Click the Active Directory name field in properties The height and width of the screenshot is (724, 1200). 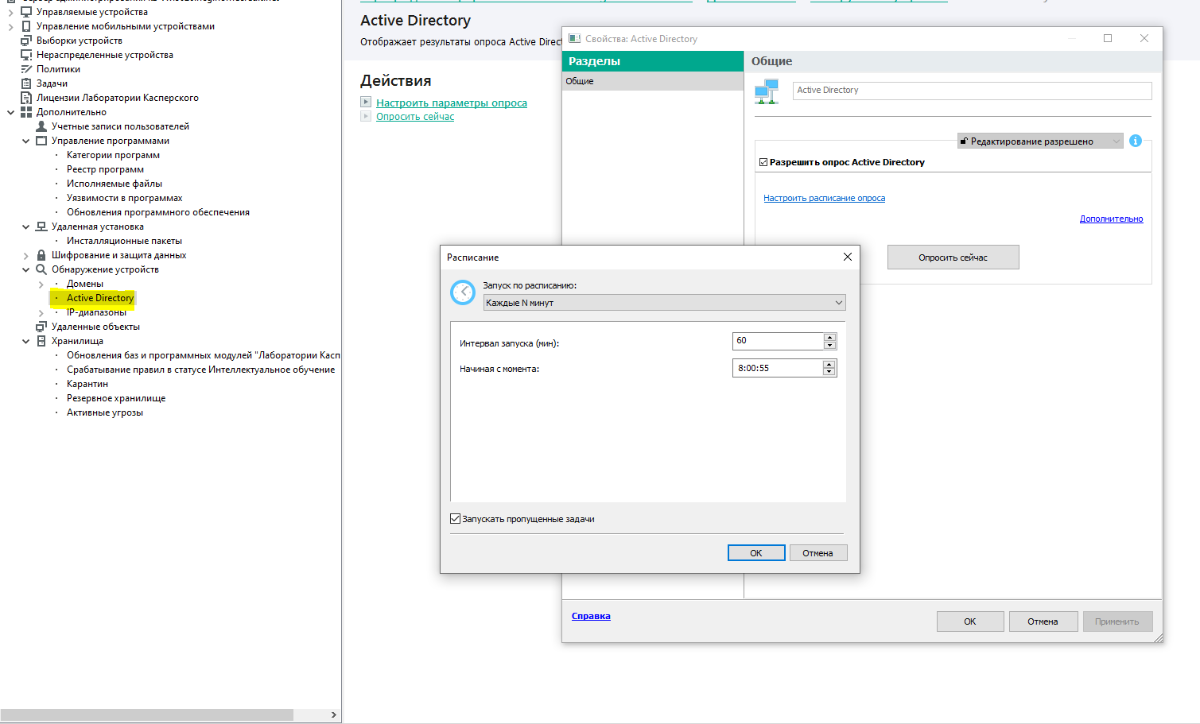972,90
